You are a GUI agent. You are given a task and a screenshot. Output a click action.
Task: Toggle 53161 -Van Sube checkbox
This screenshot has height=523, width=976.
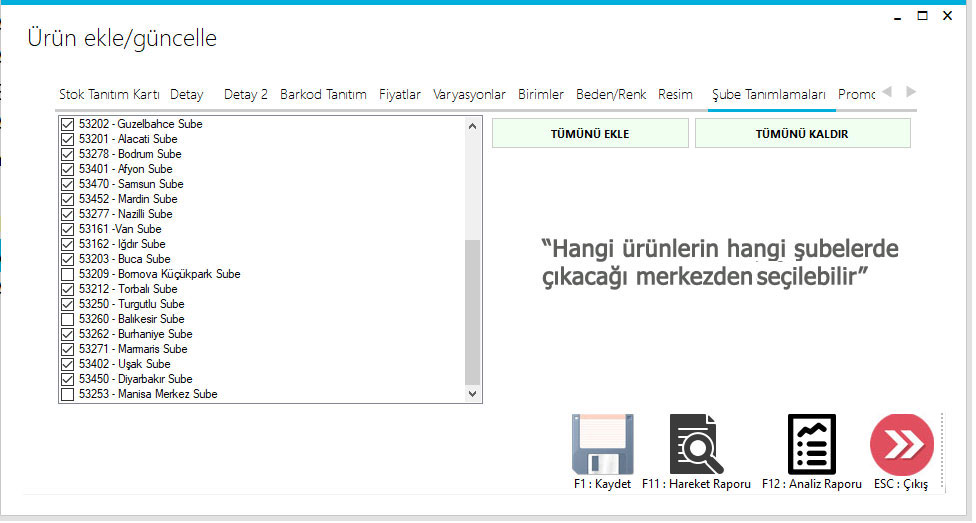pos(67,229)
